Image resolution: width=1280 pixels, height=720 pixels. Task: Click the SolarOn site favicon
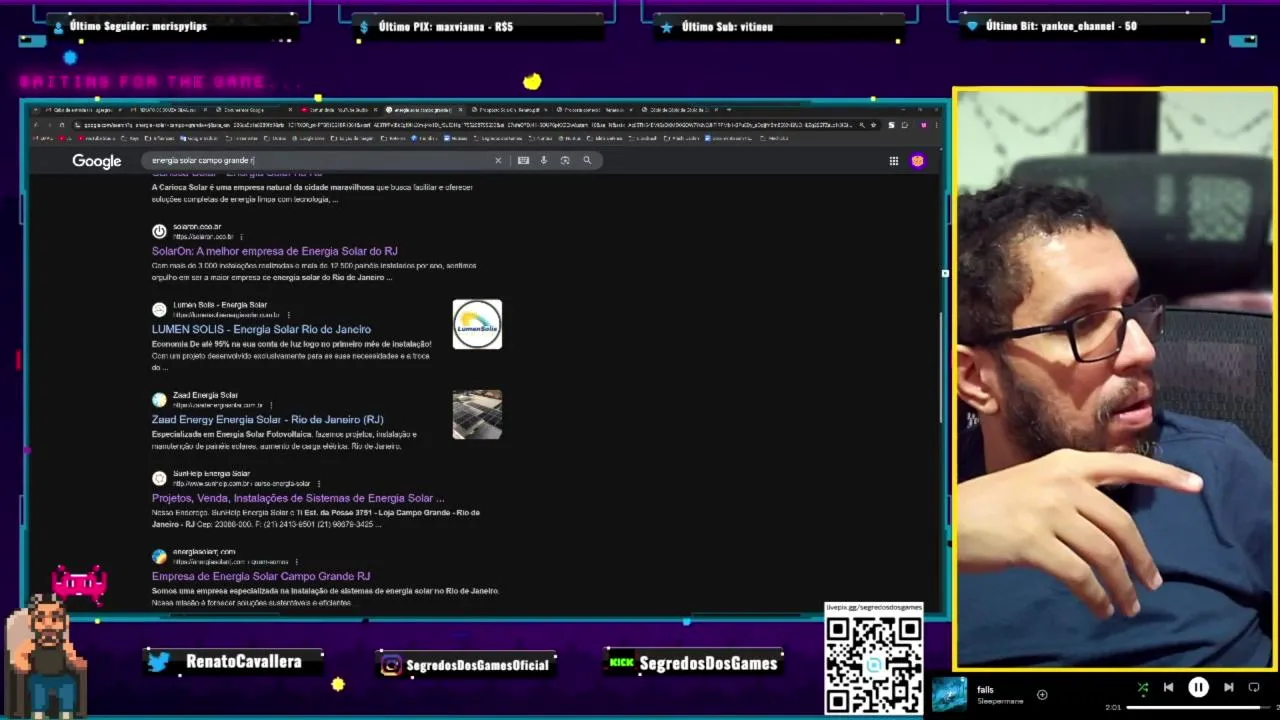tap(159, 231)
